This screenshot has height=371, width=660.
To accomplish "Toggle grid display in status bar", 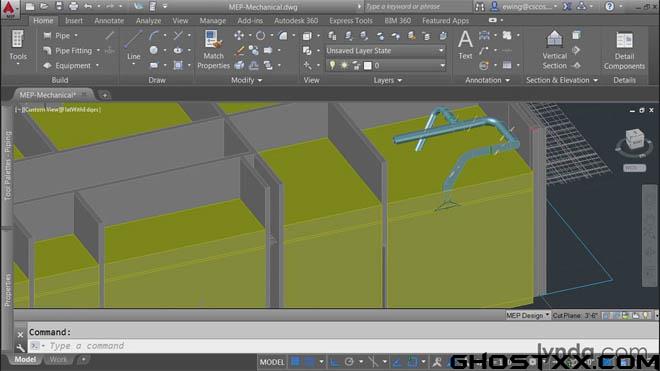I will [x=296, y=362].
